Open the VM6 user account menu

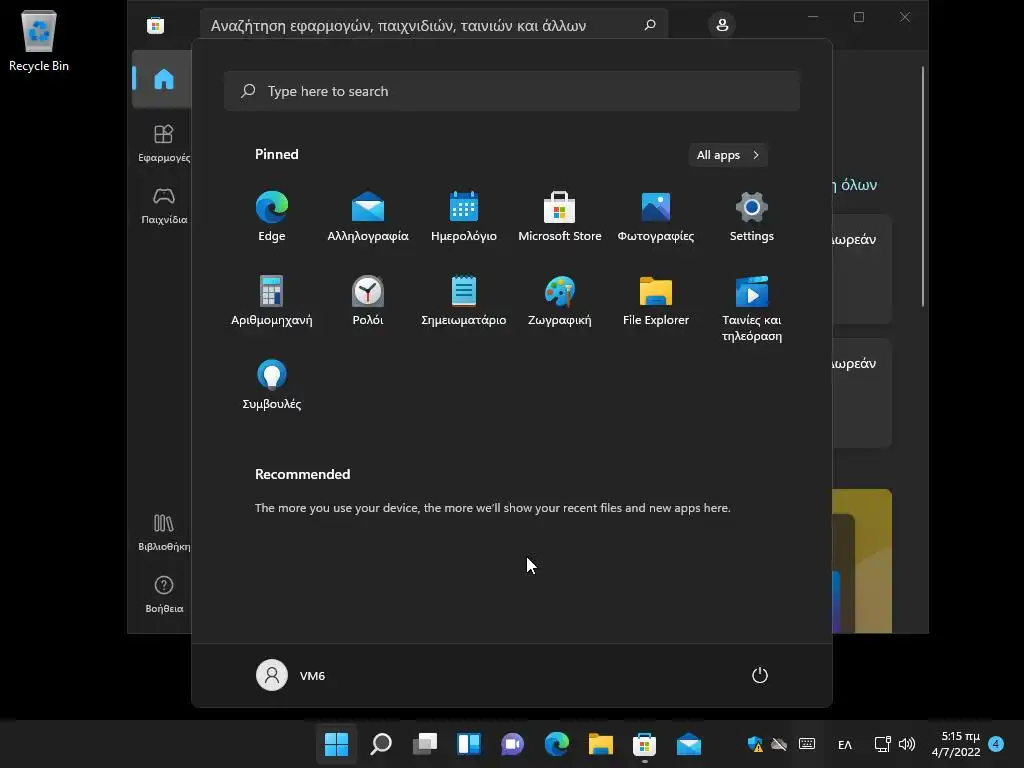click(291, 675)
